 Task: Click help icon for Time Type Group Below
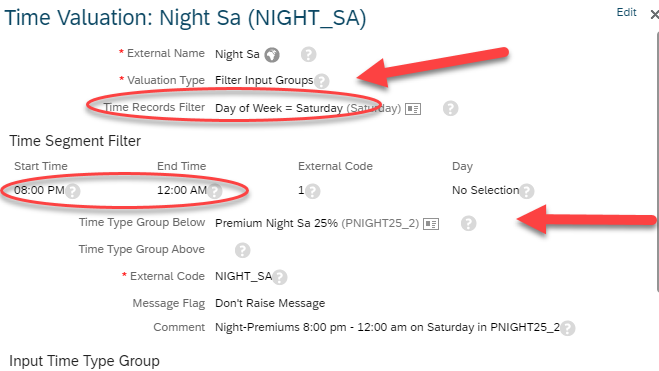[468, 224]
